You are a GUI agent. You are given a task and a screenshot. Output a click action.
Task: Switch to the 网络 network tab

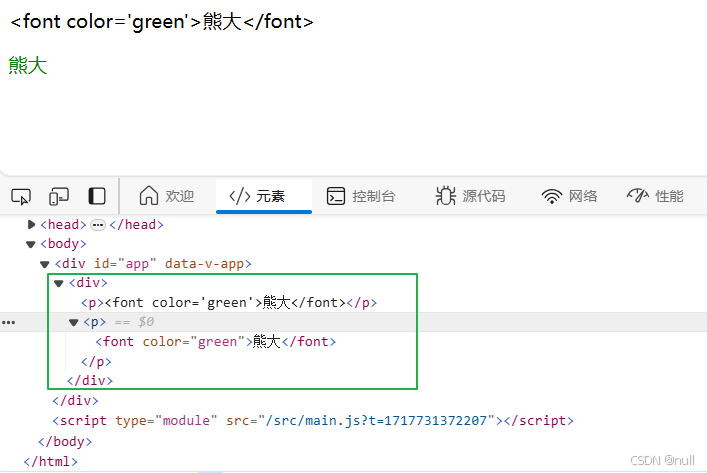pyautogui.click(x=569, y=196)
